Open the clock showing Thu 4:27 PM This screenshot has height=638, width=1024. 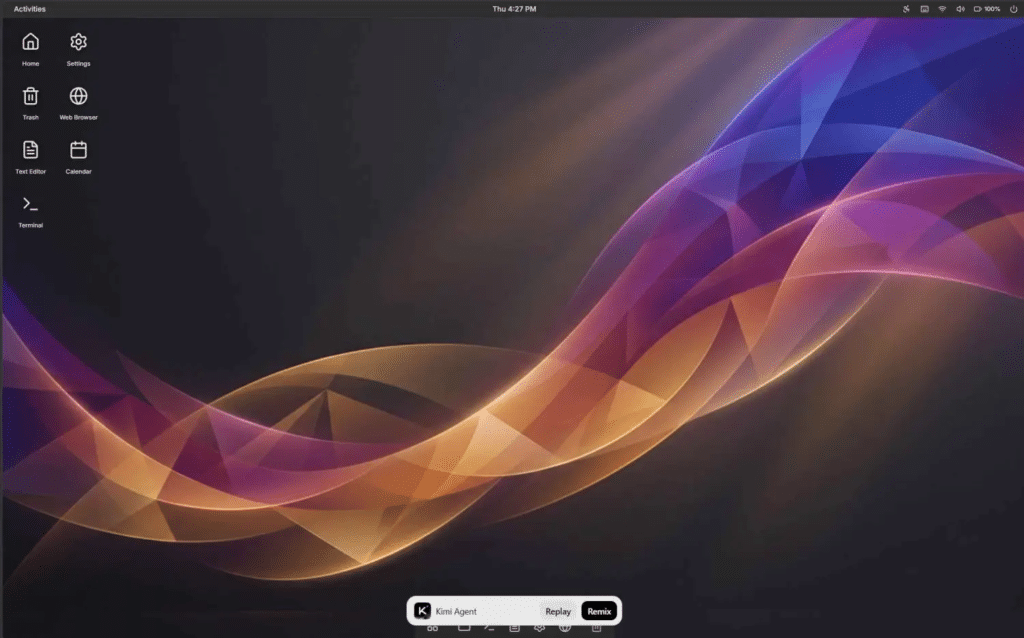514,9
